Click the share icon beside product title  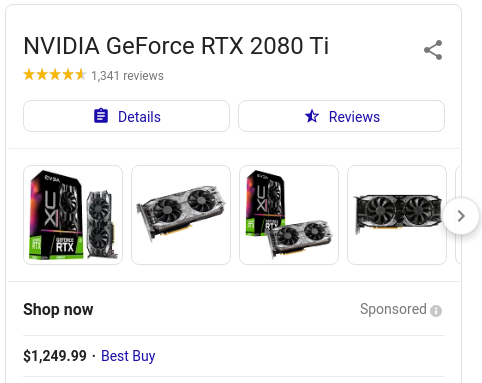(x=433, y=50)
